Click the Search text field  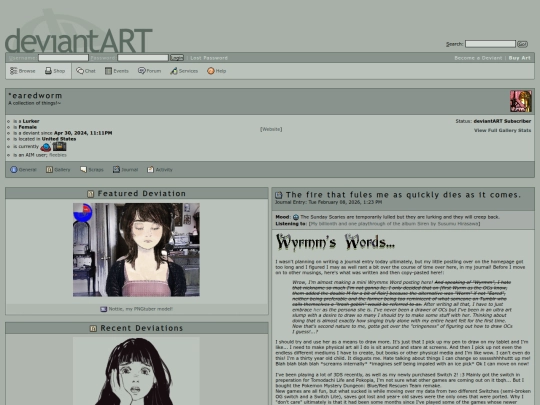tap(490, 44)
